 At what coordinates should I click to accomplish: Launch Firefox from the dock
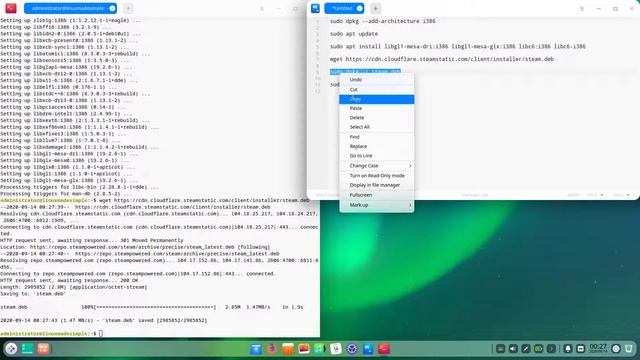(272, 349)
